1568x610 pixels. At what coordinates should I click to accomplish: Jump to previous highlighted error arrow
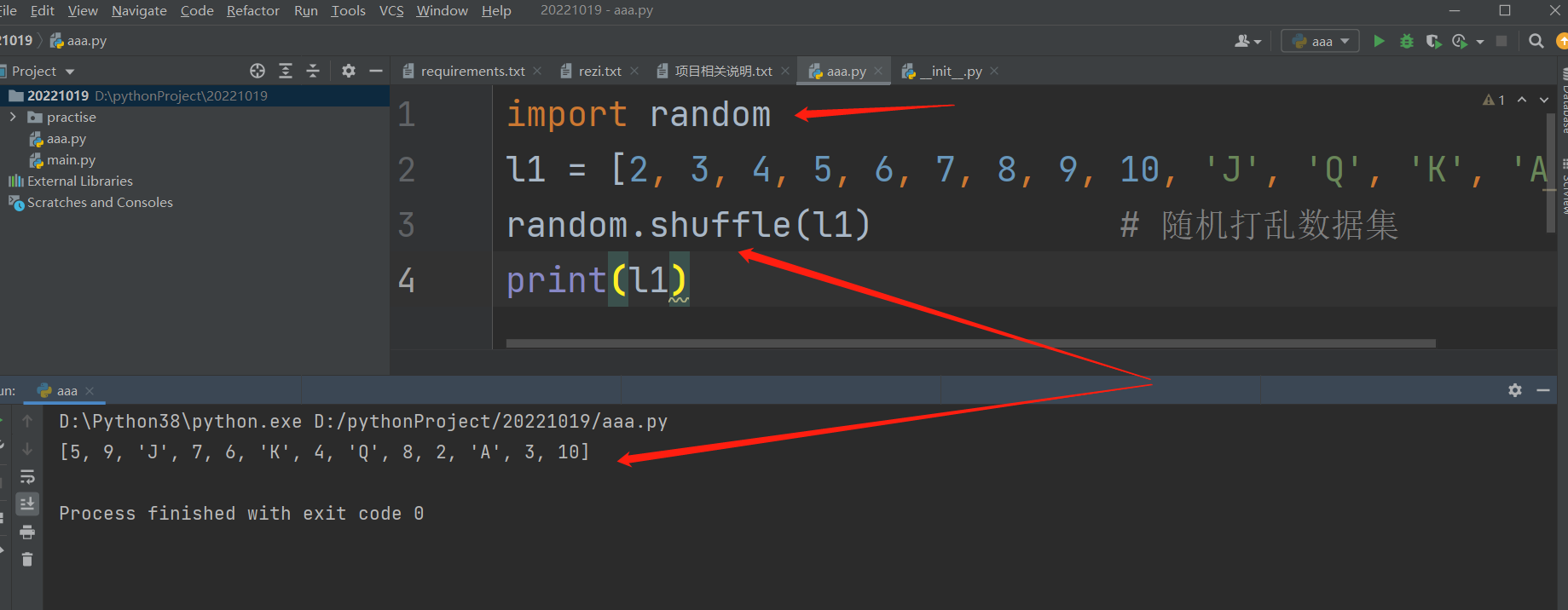(1522, 100)
